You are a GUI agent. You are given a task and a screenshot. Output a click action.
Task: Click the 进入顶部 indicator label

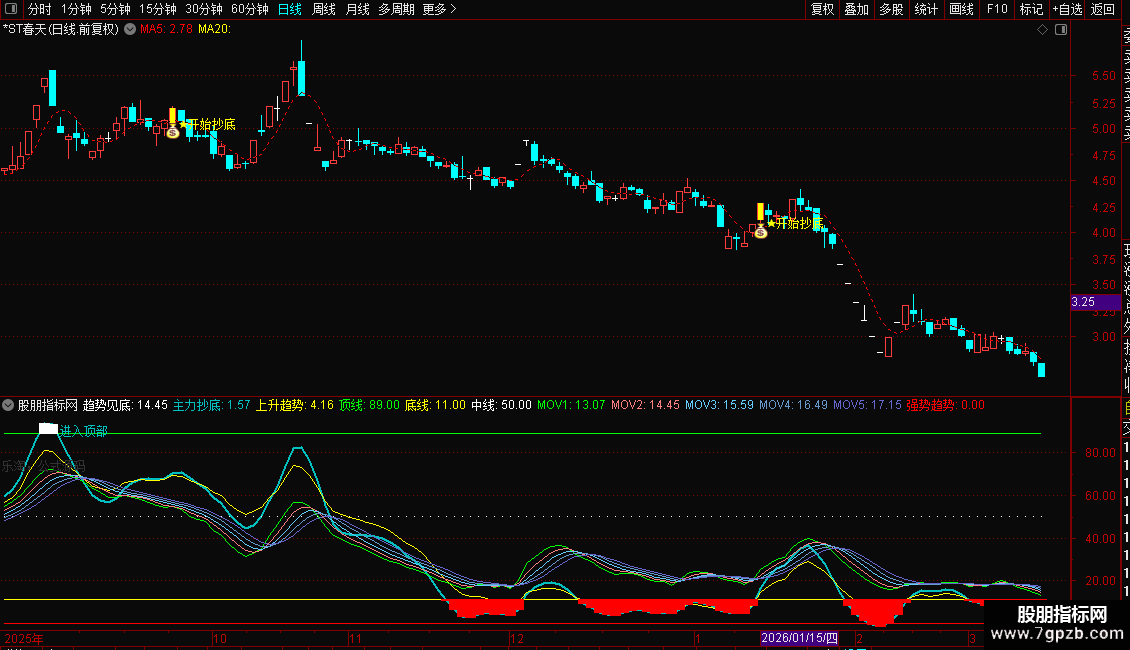(83, 431)
